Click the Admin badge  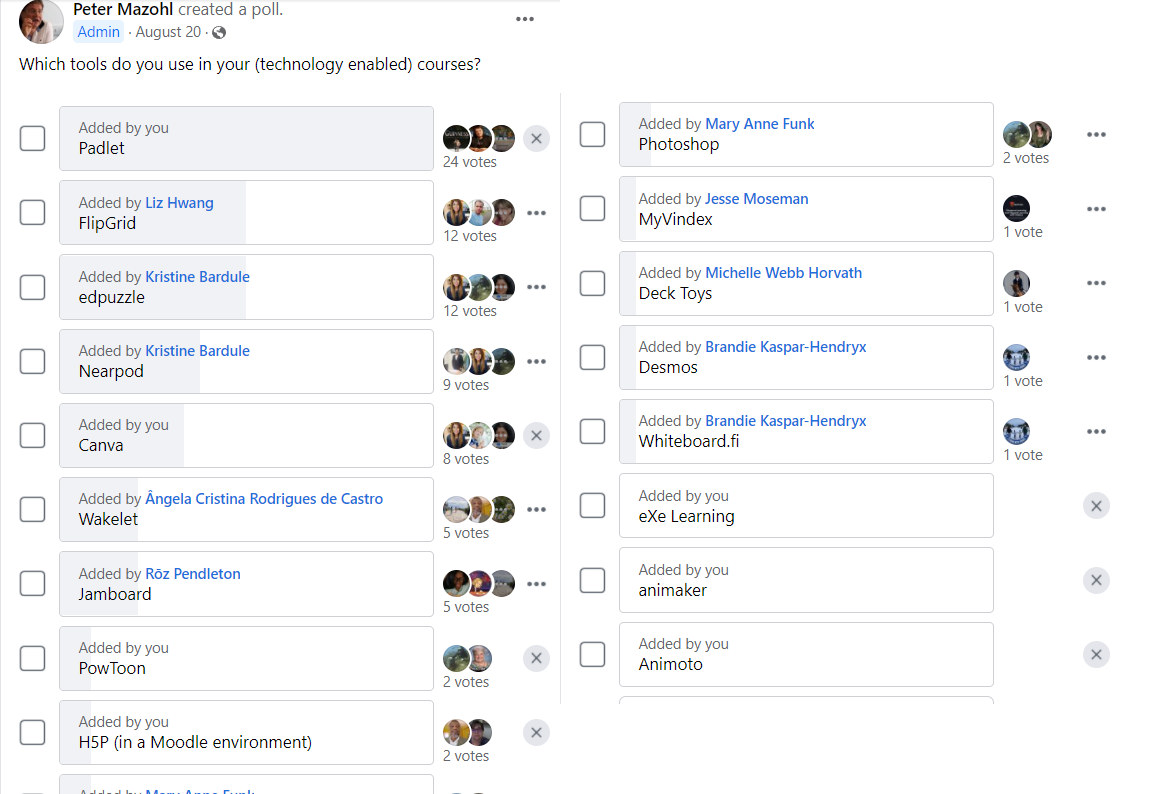click(x=98, y=32)
